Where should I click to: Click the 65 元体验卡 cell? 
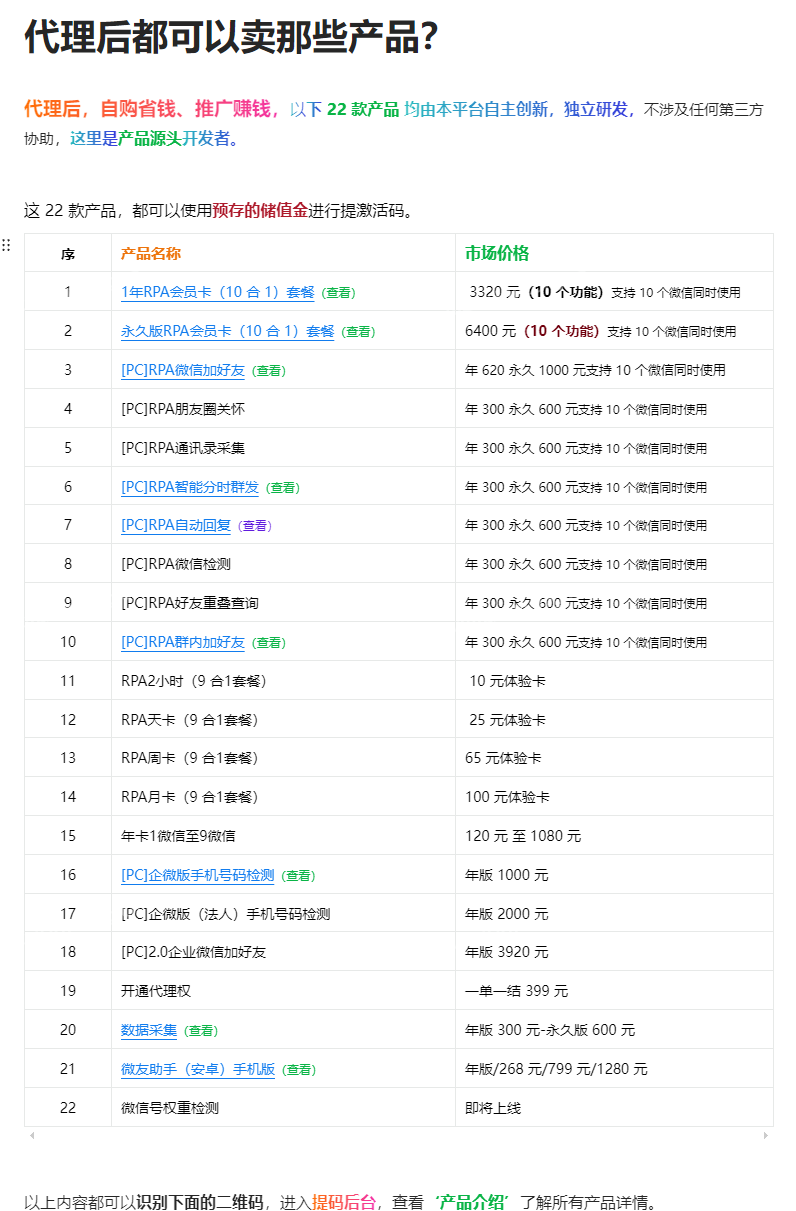pos(614,758)
